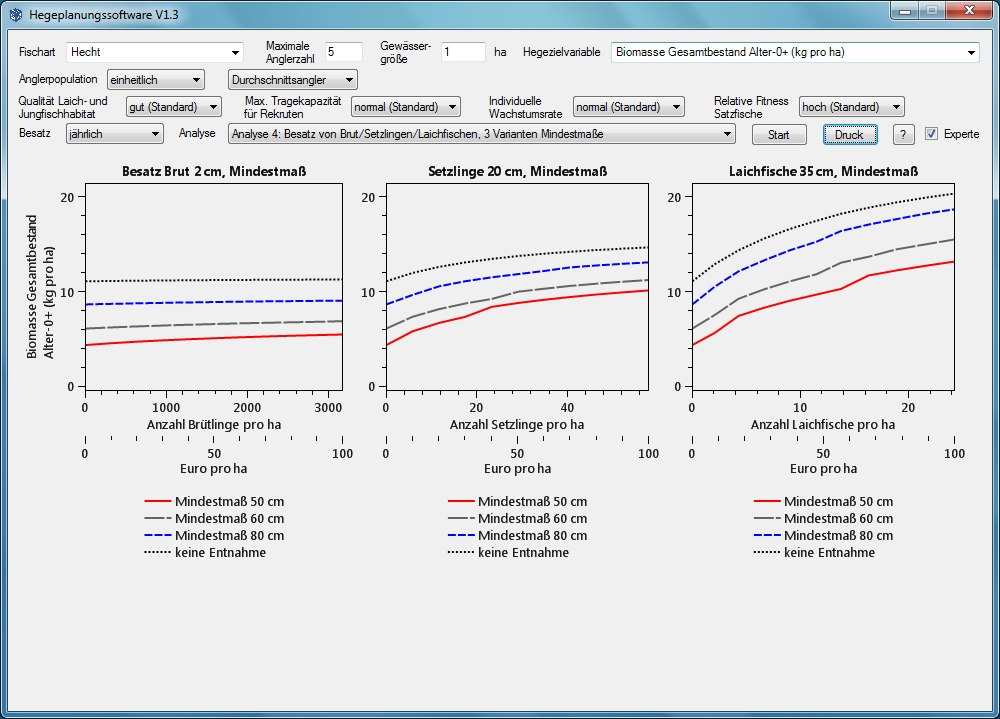
Task: Close the Hegeplanungssoftware window
Action: click(969, 11)
